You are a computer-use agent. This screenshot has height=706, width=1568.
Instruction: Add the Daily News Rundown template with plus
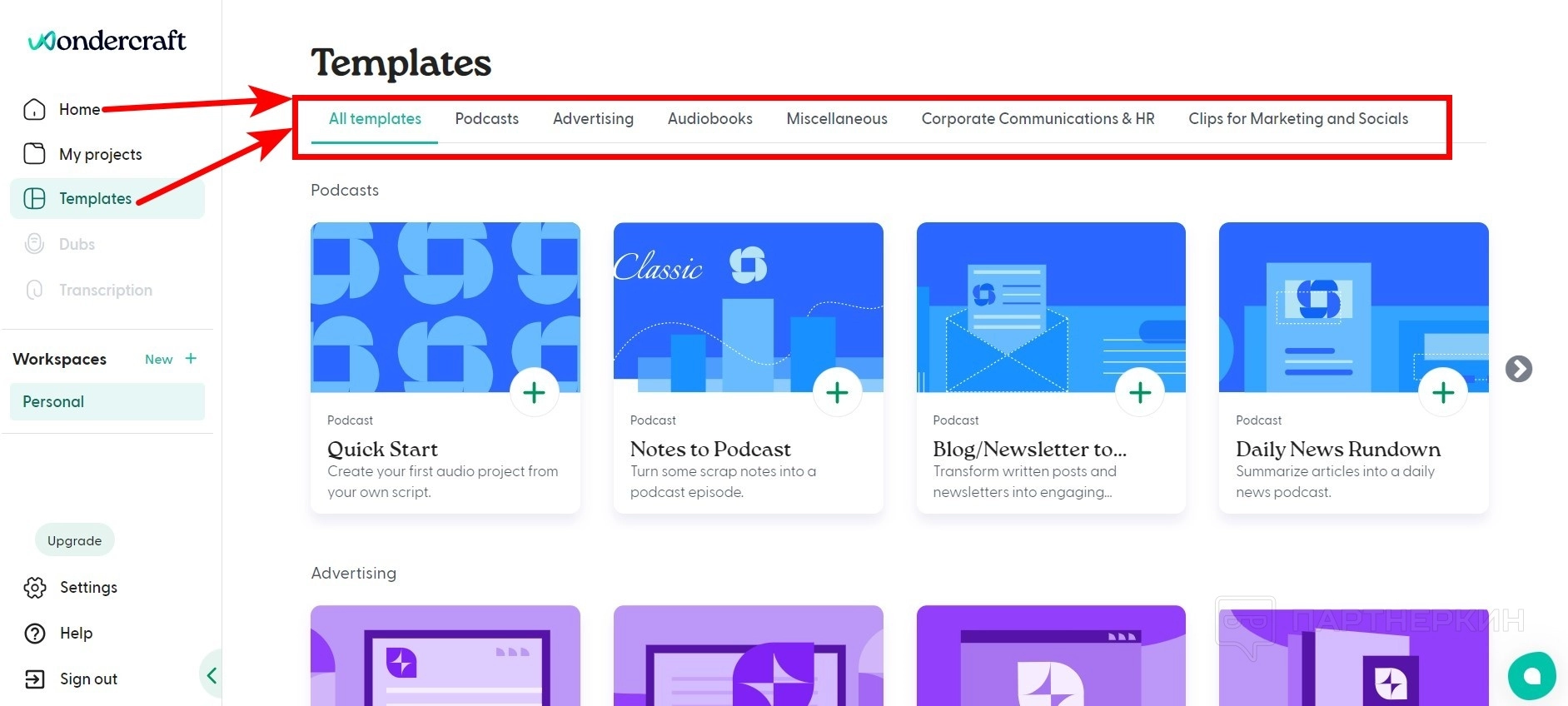point(1443,392)
